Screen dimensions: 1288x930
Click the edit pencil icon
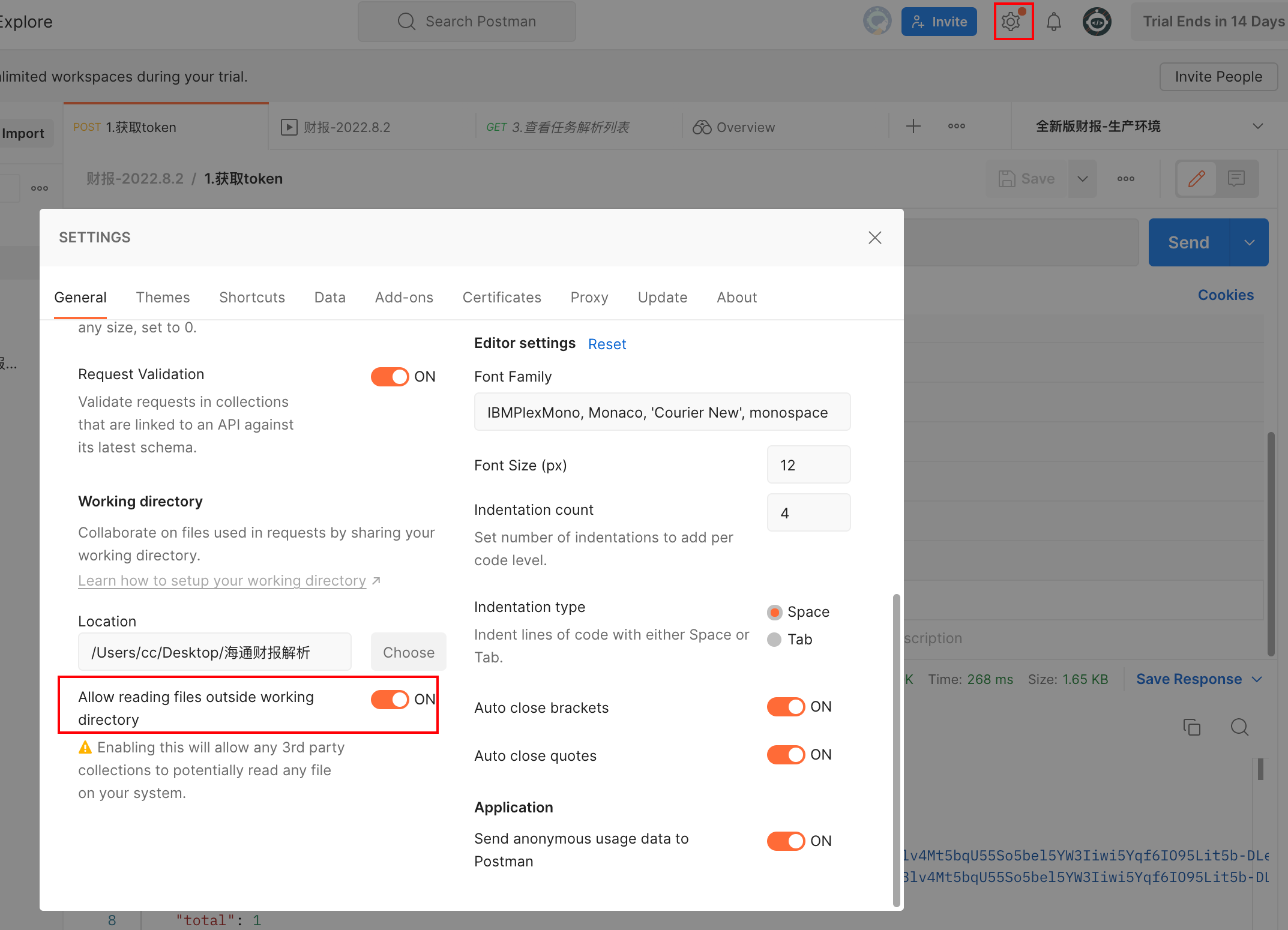click(1196, 178)
